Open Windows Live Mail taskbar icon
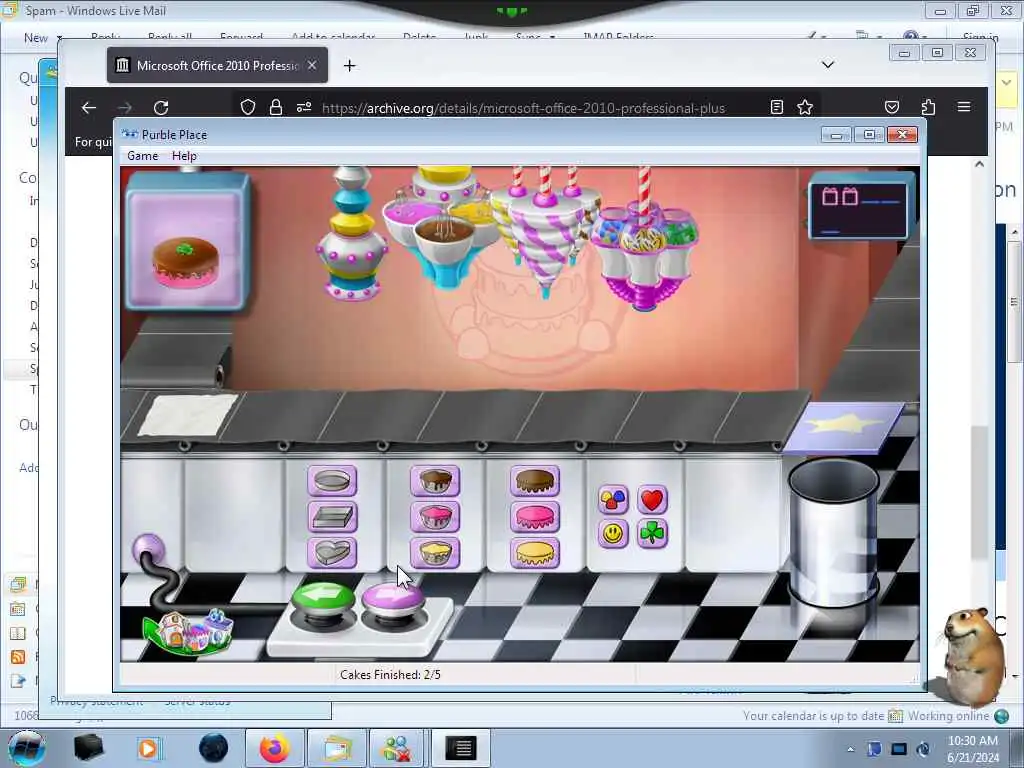This screenshot has width=1024, height=768. point(337,748)
